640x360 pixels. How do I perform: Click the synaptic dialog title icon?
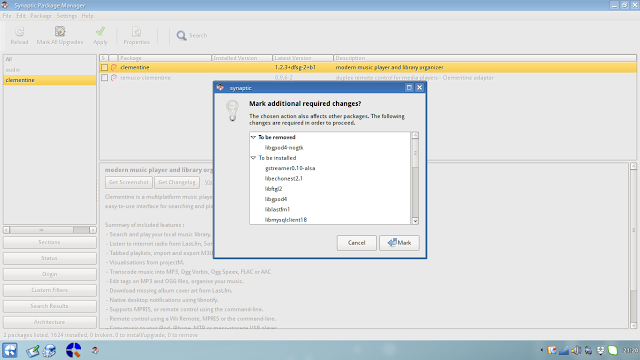220,88
